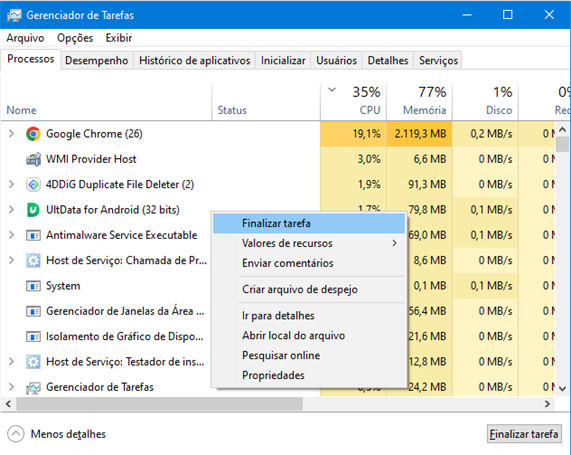Screen dimensions: 571x455
Task: Click the Menos detalhes label
Action: (x=68, y=434)
